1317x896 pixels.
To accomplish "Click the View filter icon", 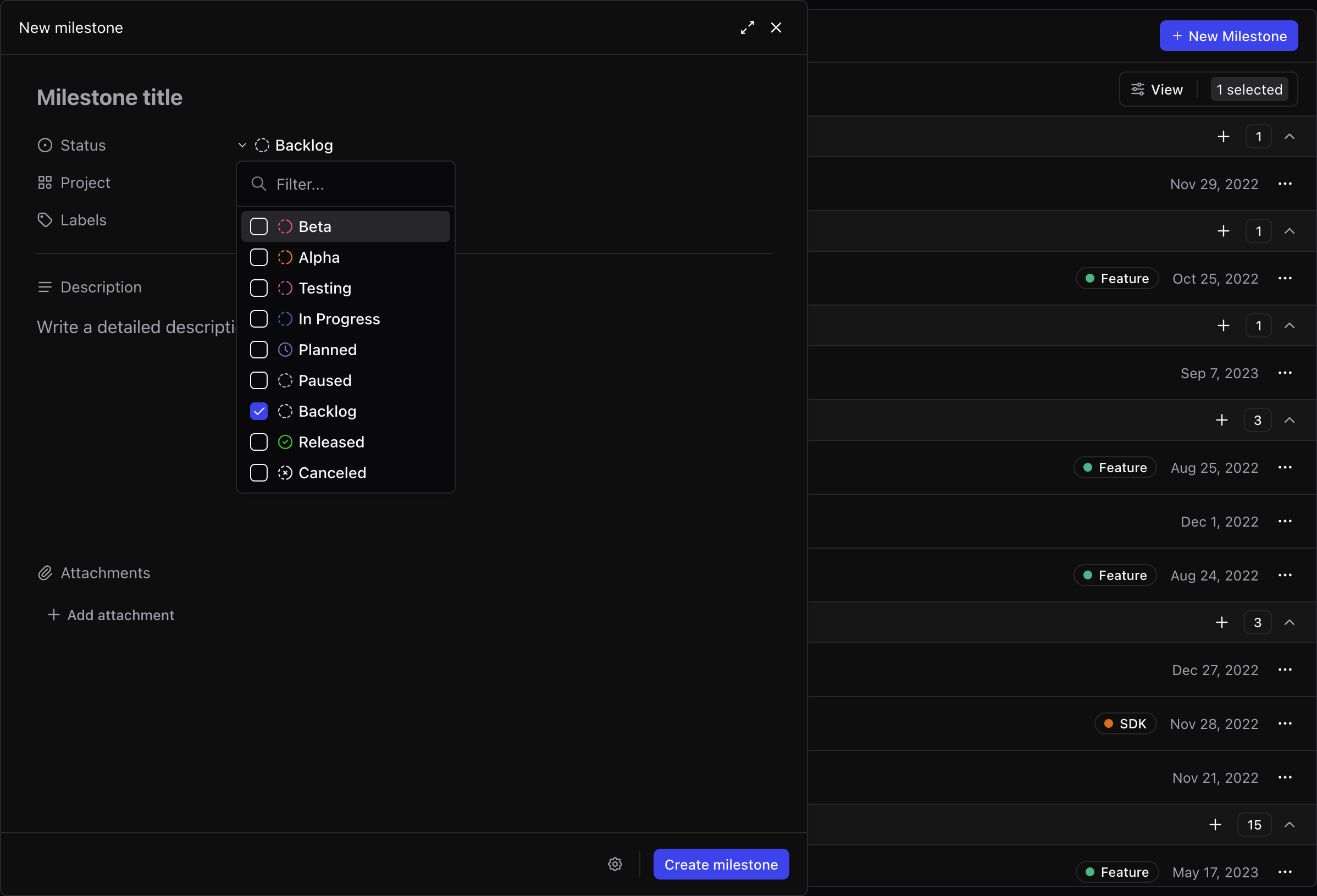I will [1138, 89].
